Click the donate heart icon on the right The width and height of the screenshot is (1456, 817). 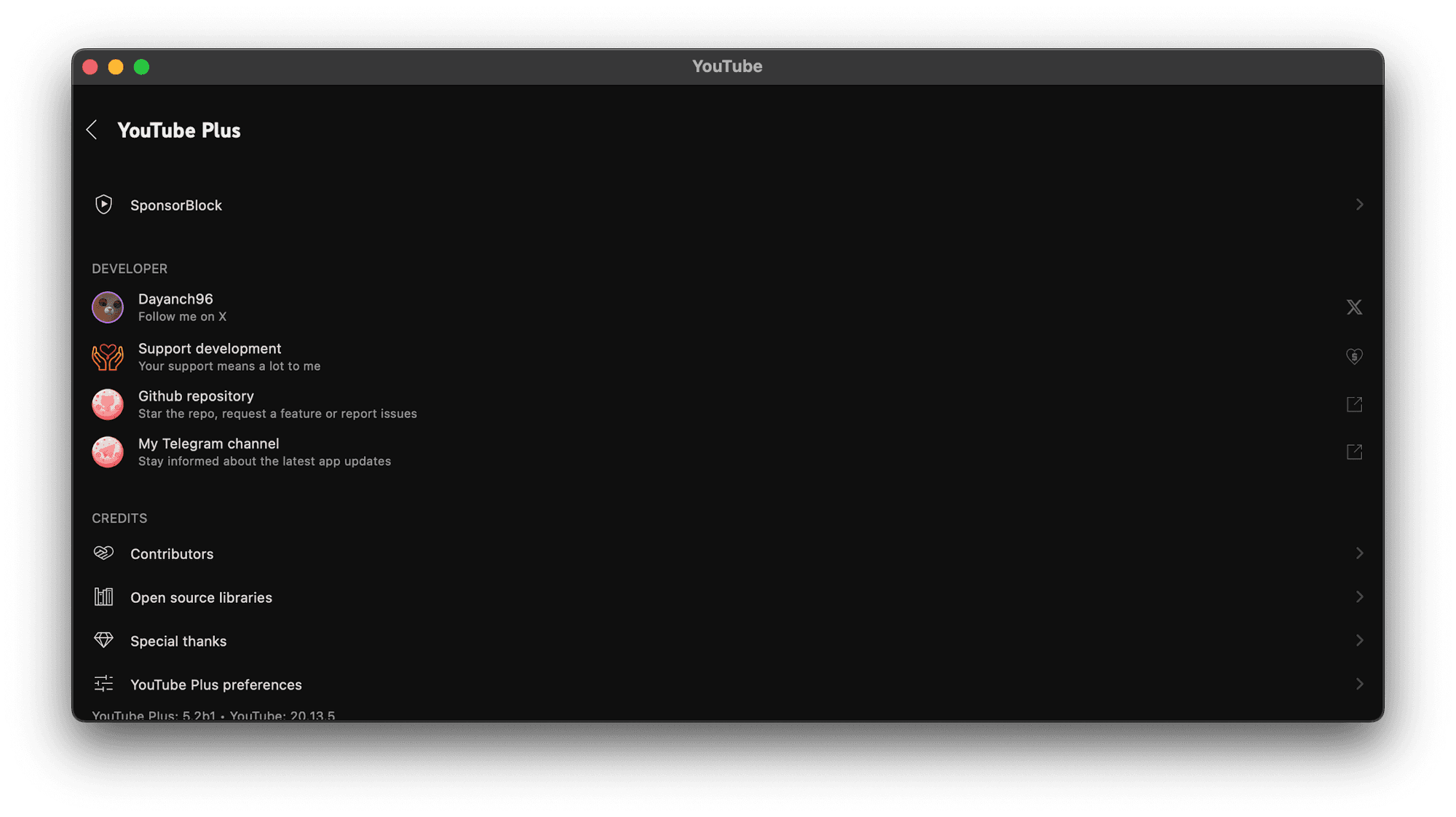pyautogui.click(x=1354, y=357)
